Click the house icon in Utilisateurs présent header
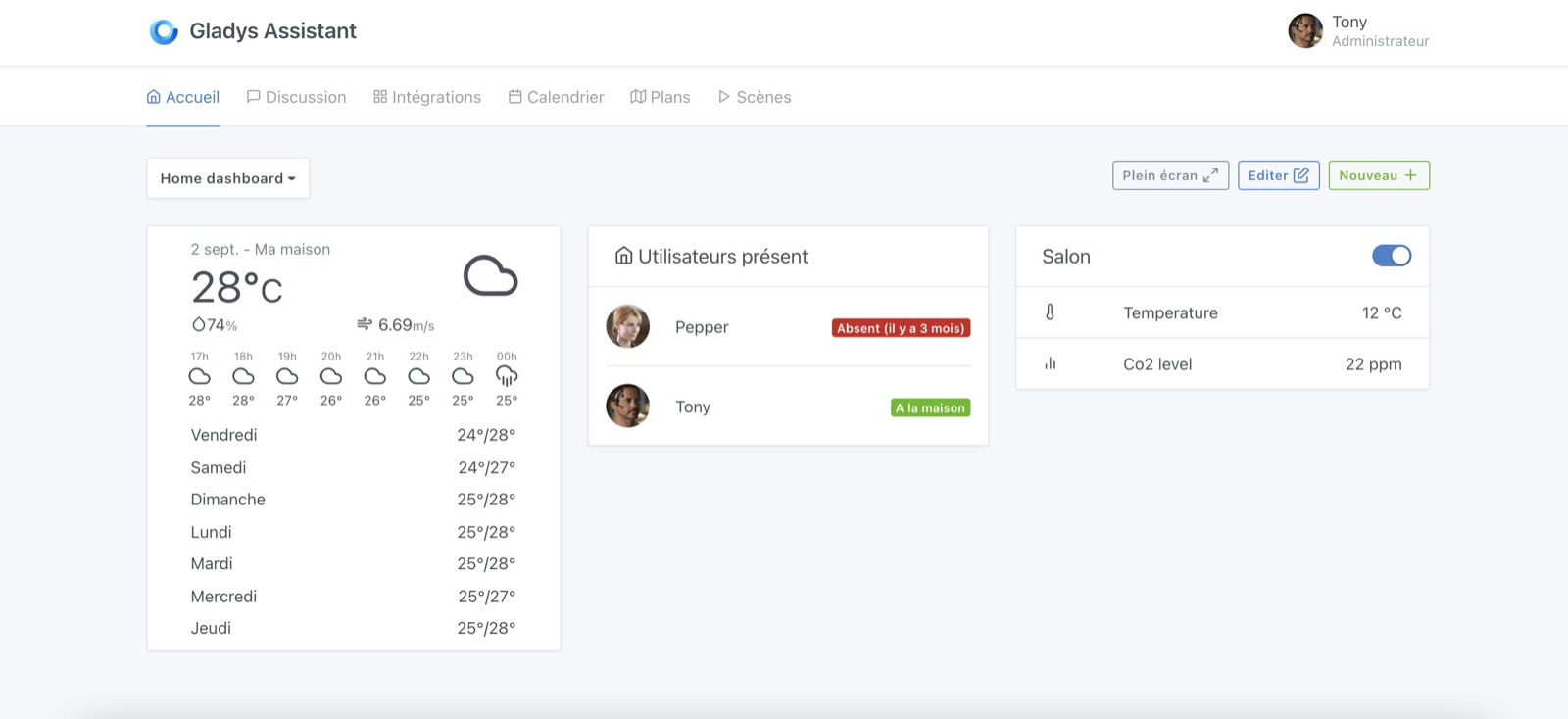 623,256
